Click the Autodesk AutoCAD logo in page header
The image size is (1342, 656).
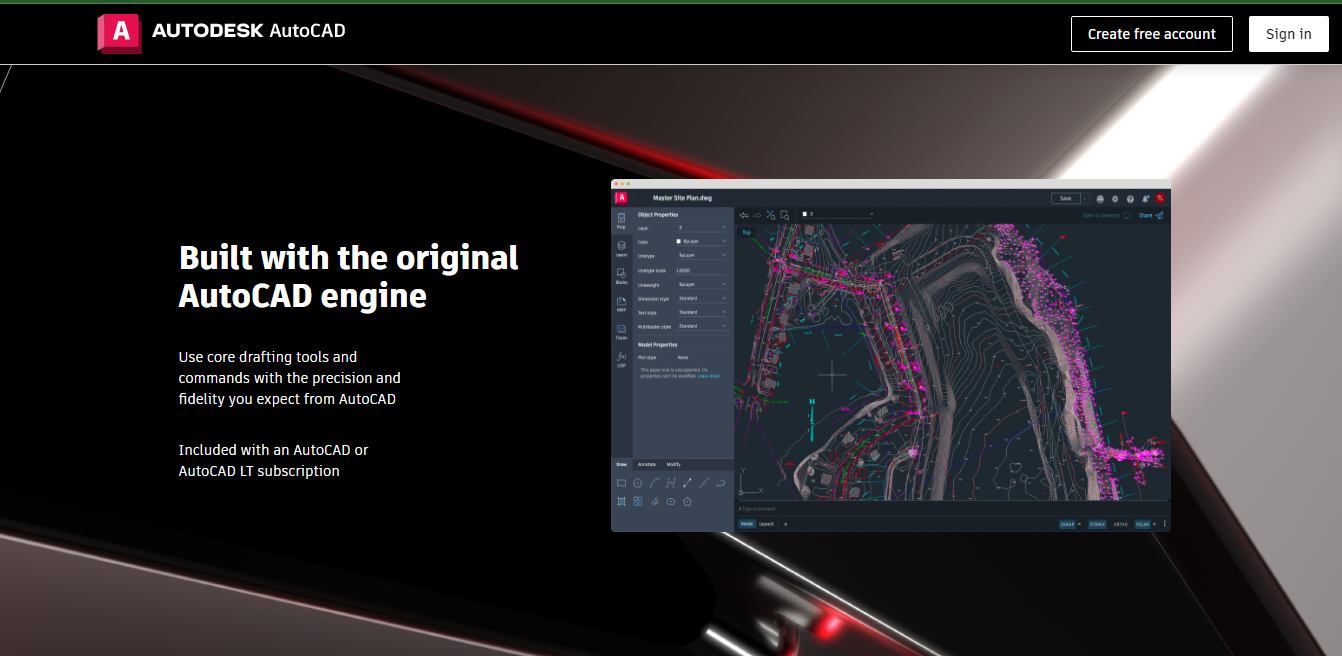coord(221,32)
